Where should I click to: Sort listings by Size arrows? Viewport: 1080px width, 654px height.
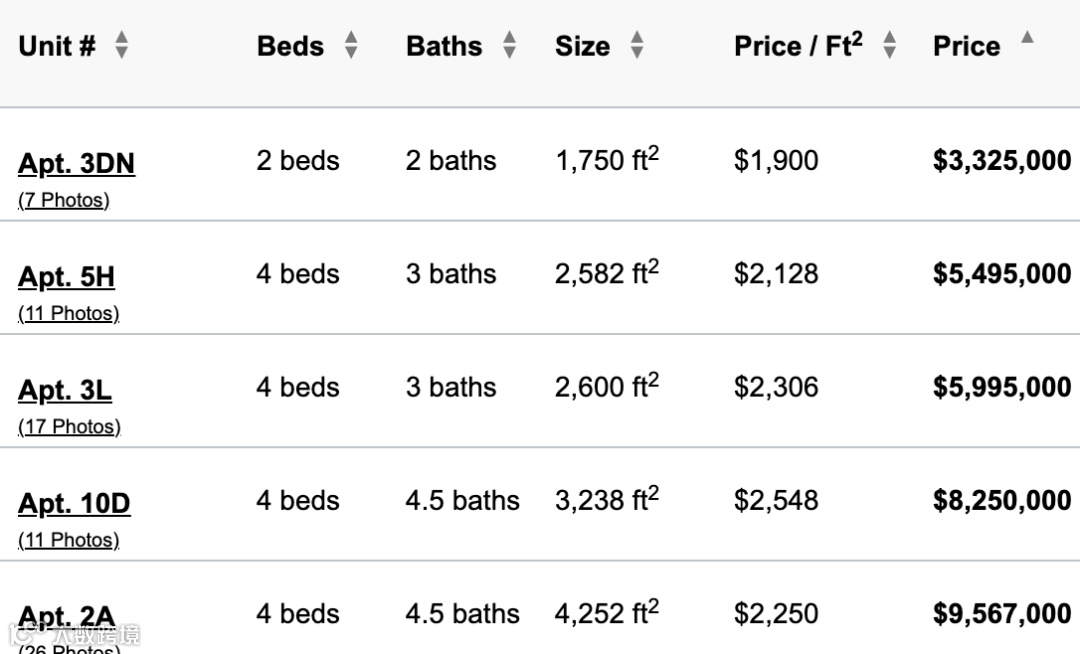coord(637,45)
